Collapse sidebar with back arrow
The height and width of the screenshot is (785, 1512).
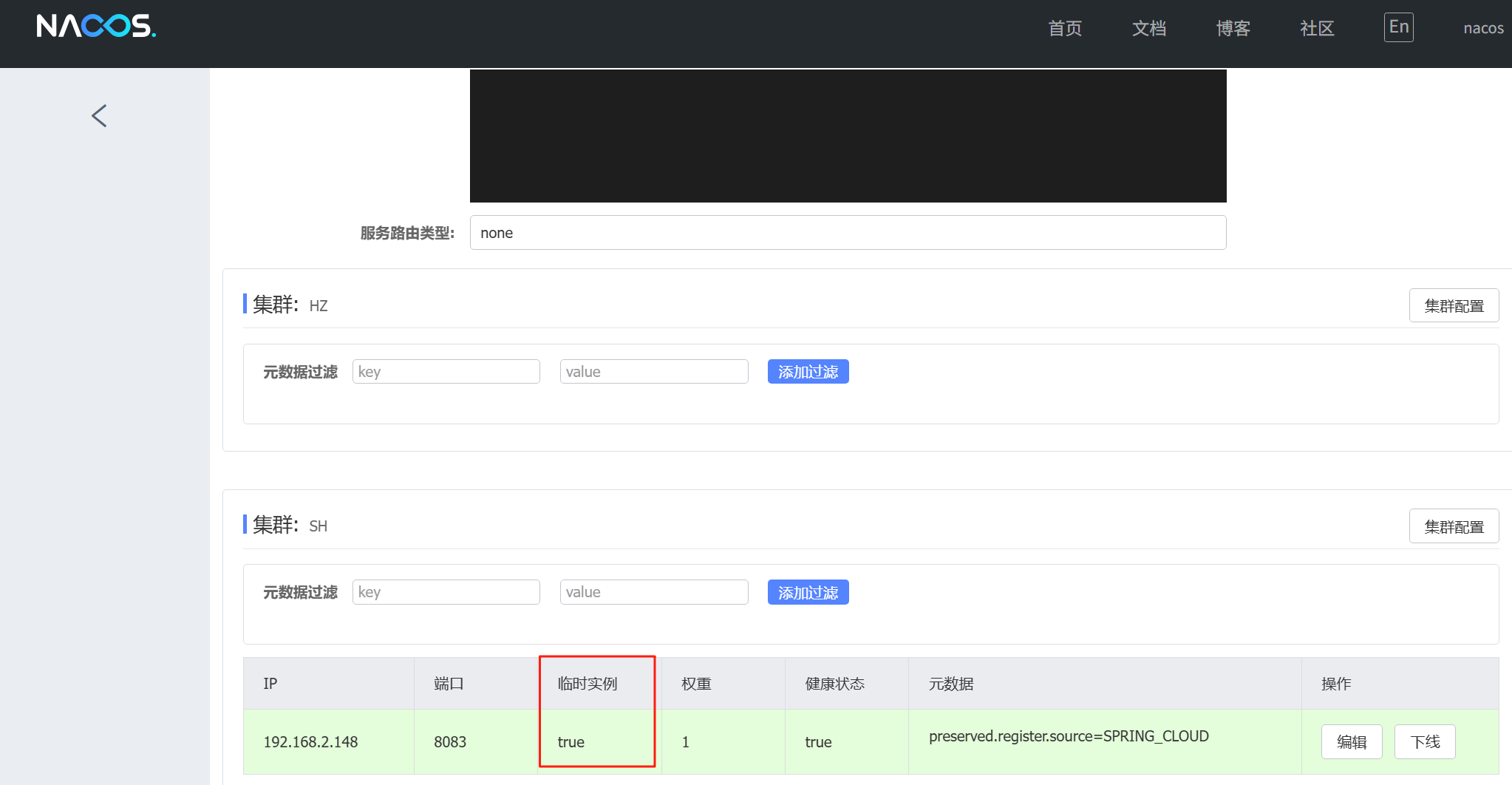pos(99,115)
